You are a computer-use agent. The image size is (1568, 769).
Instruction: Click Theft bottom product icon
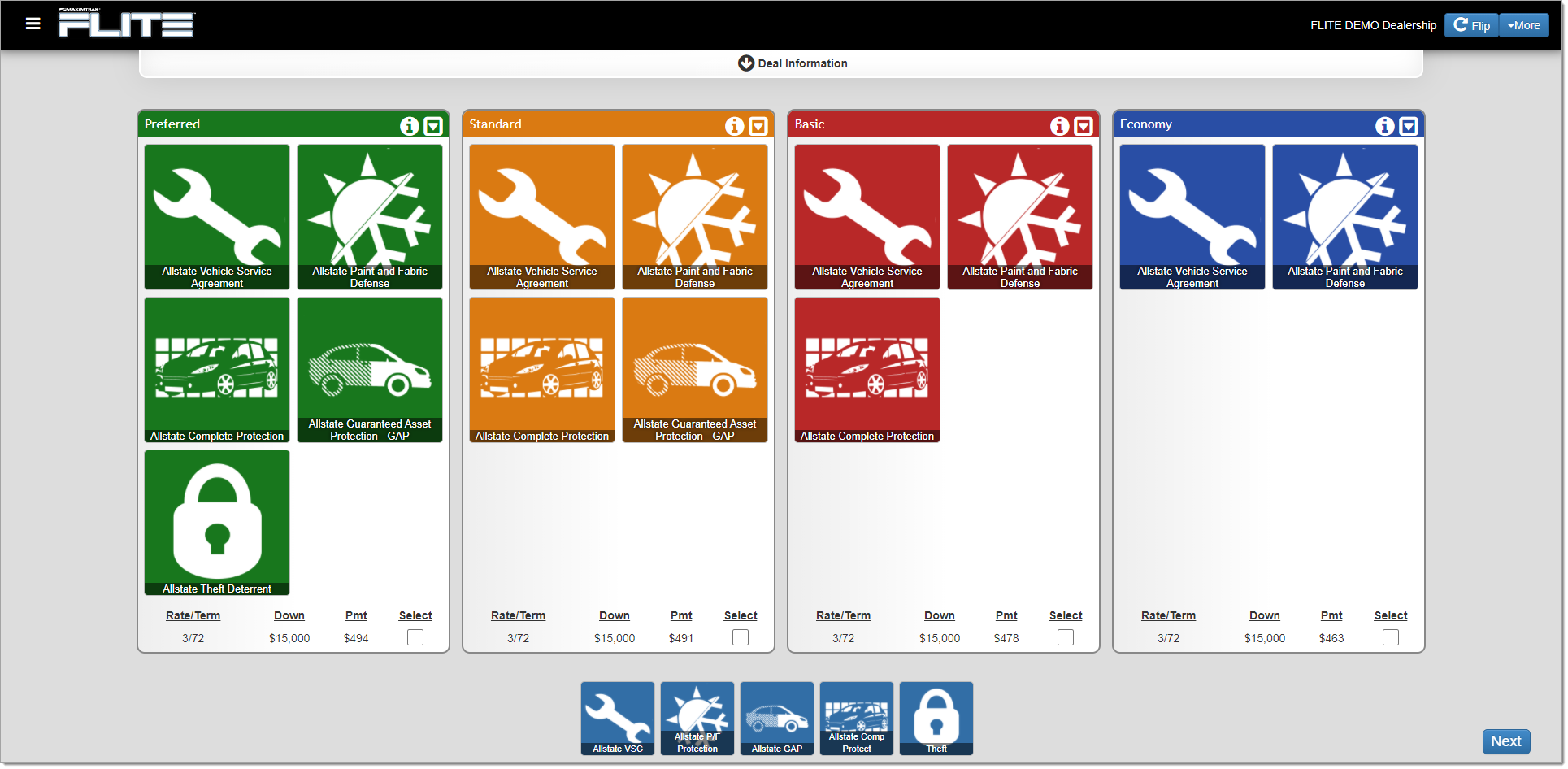[936, 719]
